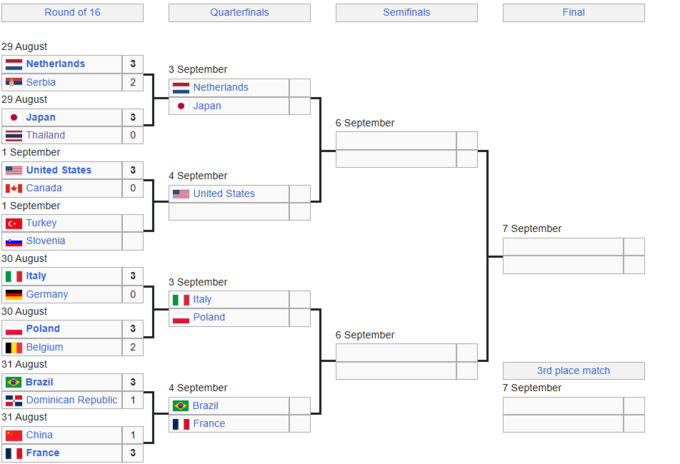Open the Slovenia team link
The image size is (680, 464).
click(x=46, y=241)
